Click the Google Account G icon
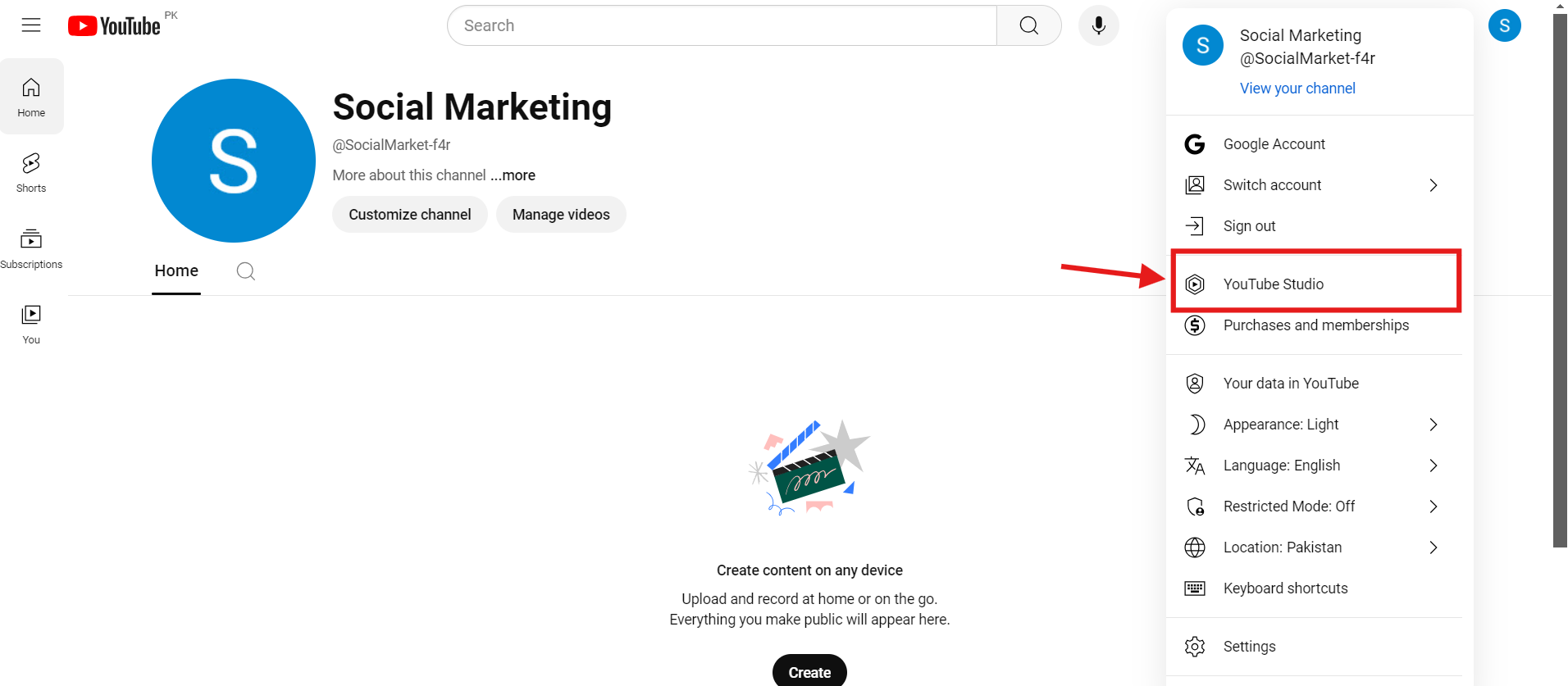The height and width of the screenshot is (686, 1568). coord(1195,144)
